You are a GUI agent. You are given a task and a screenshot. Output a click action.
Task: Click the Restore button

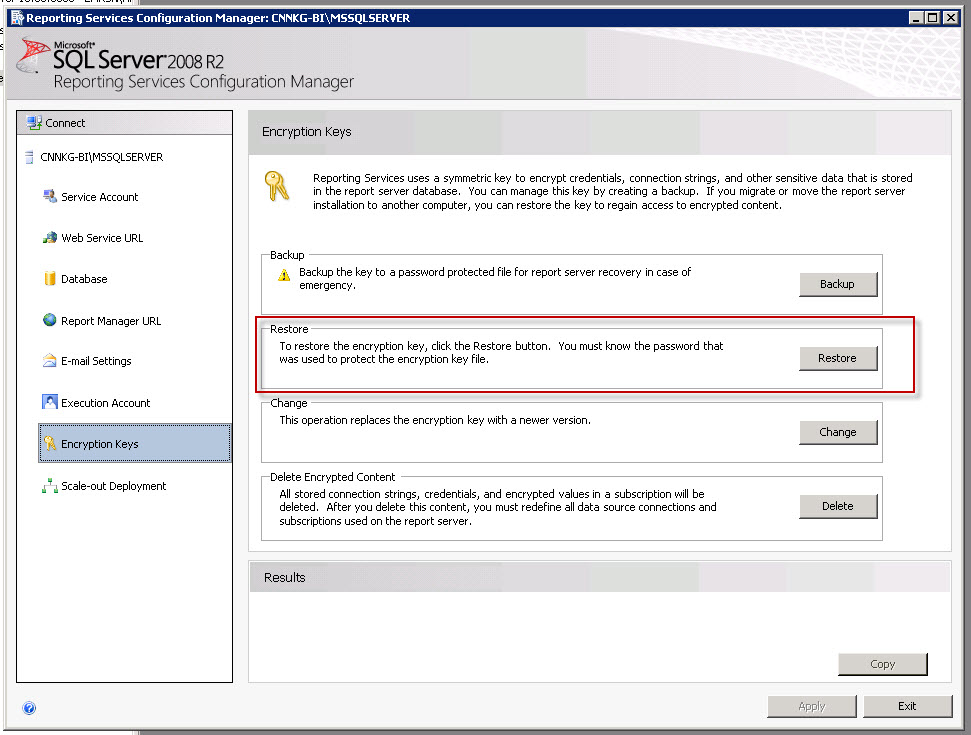838,358
